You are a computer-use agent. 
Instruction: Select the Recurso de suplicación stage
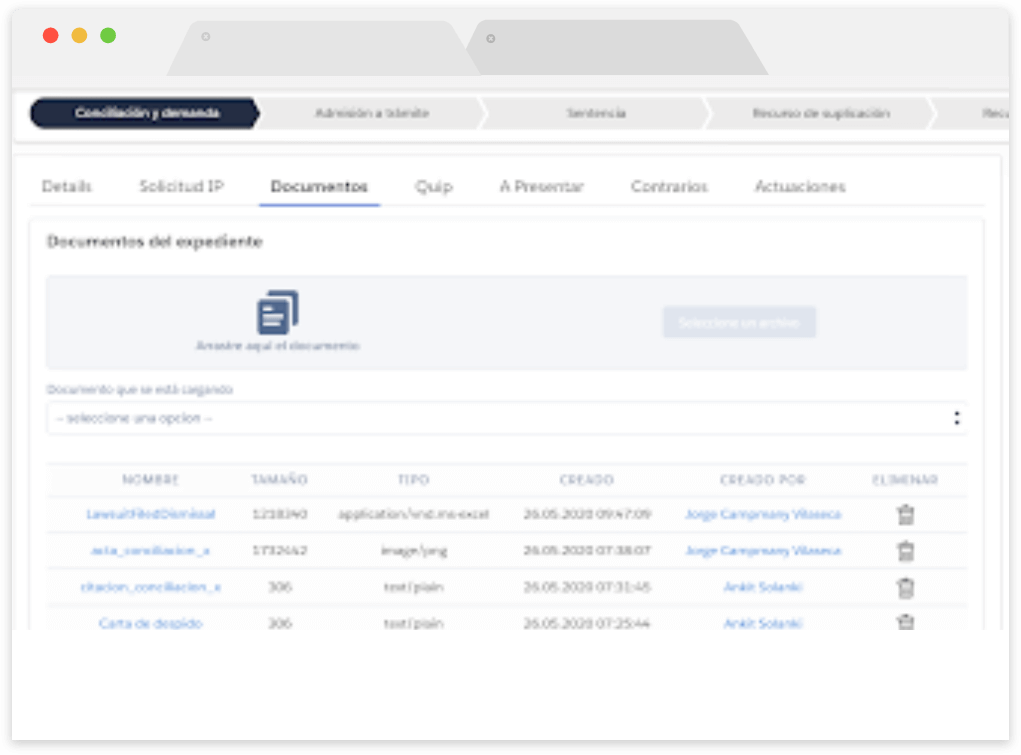[x=820, y=113]
